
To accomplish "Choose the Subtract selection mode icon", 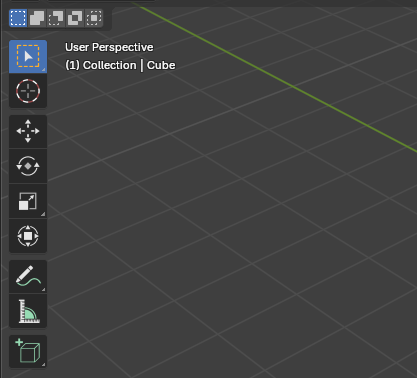I will 56,18.
